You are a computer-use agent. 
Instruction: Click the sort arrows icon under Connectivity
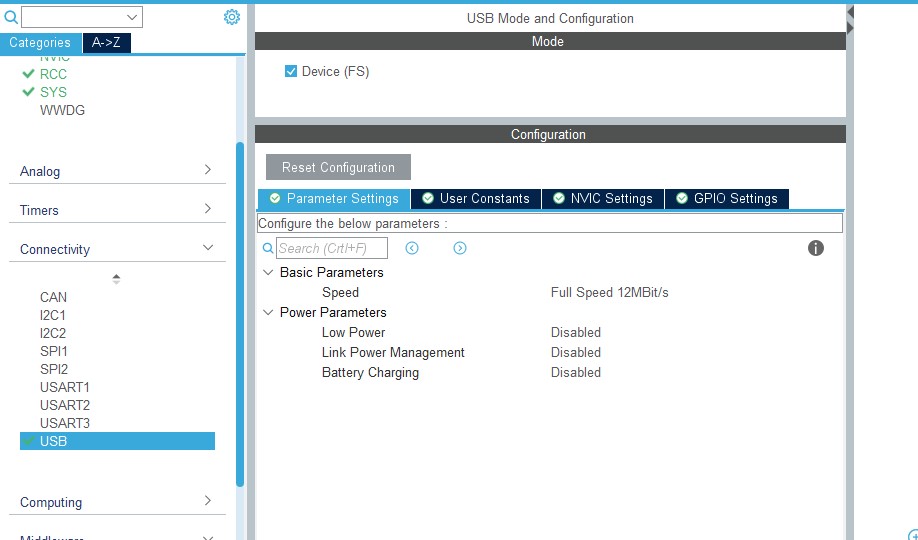116,279
